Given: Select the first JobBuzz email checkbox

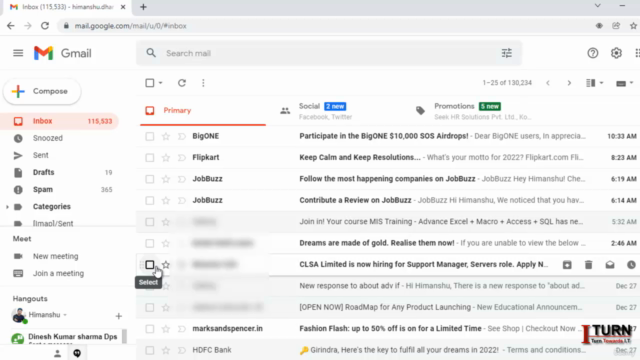Looking at the screenshot, I should coord(150,179).
